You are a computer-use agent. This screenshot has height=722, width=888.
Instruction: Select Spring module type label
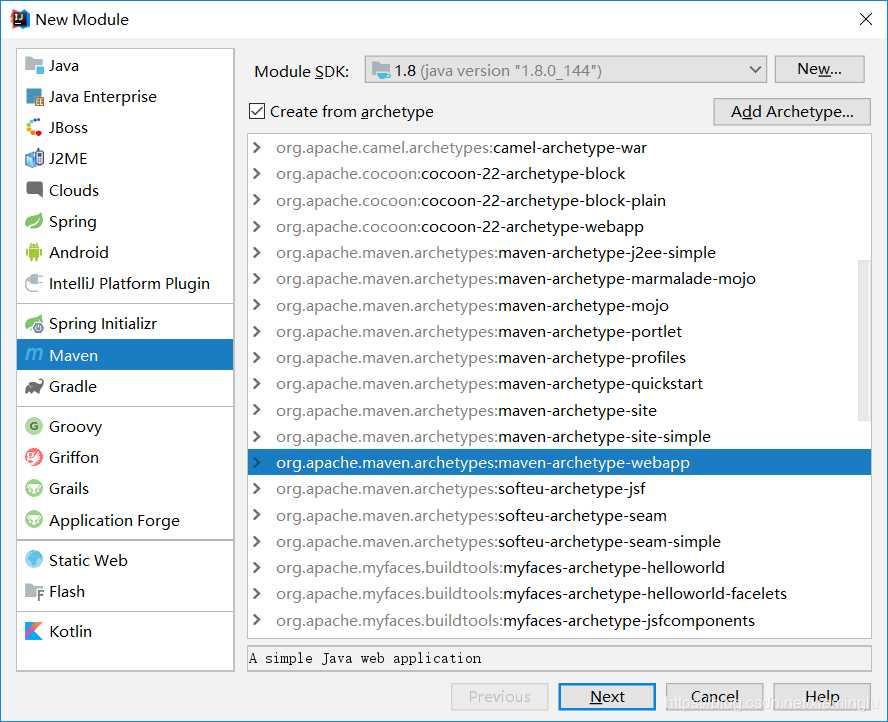point(72,221)
